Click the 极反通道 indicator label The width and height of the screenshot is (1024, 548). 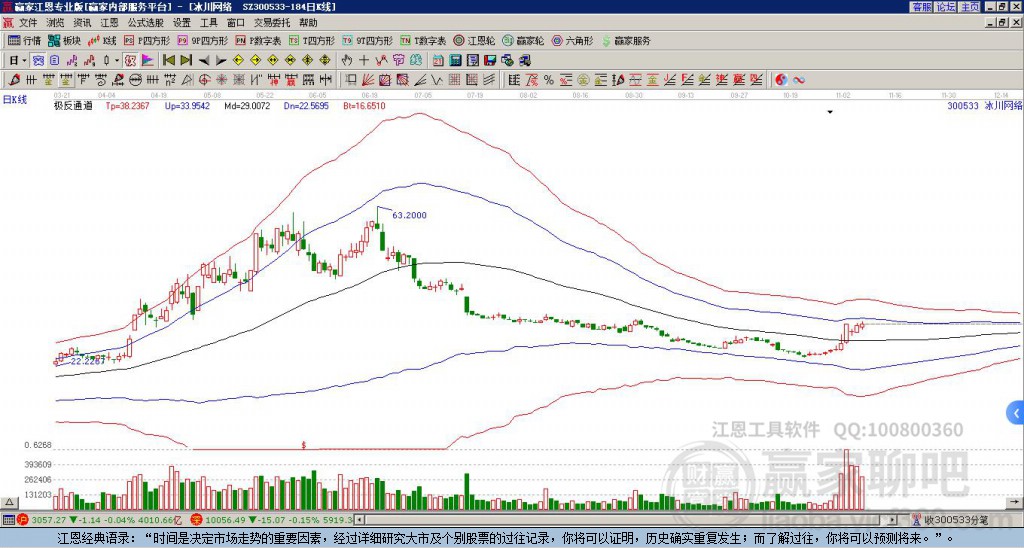pyautogui.click(x=72, y=105)
